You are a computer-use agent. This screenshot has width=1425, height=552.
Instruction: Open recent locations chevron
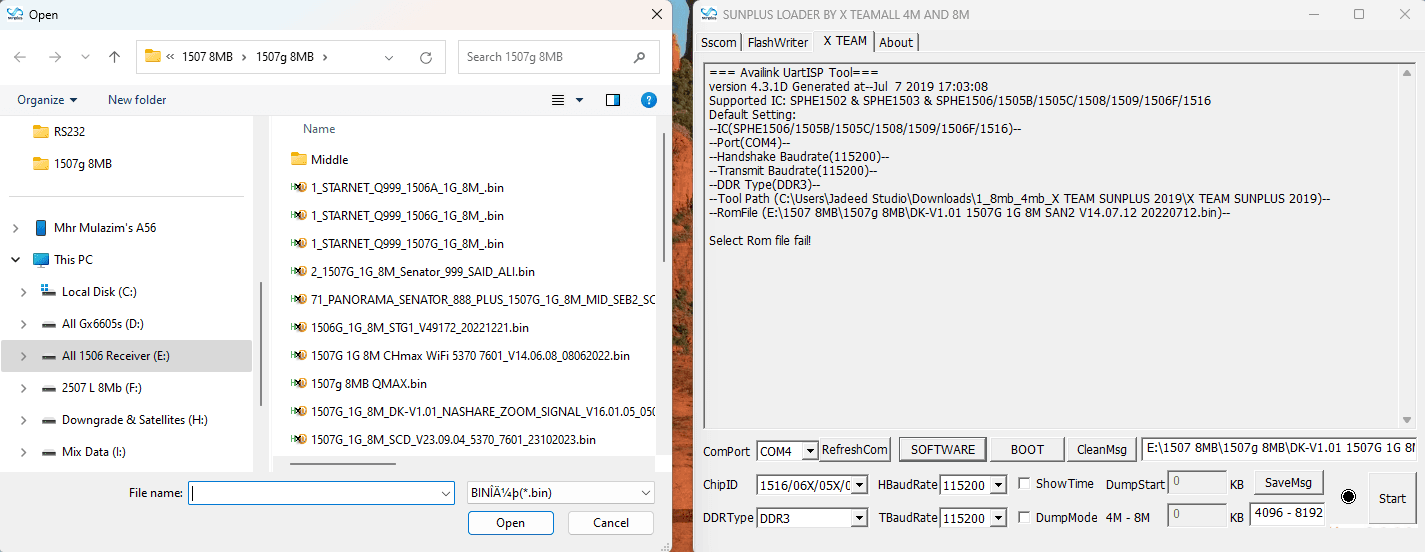[85, 57]
